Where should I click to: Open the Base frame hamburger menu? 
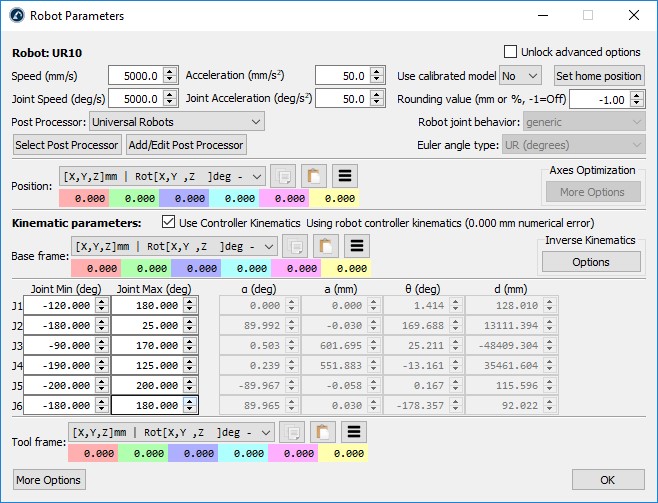coord(358,246)
